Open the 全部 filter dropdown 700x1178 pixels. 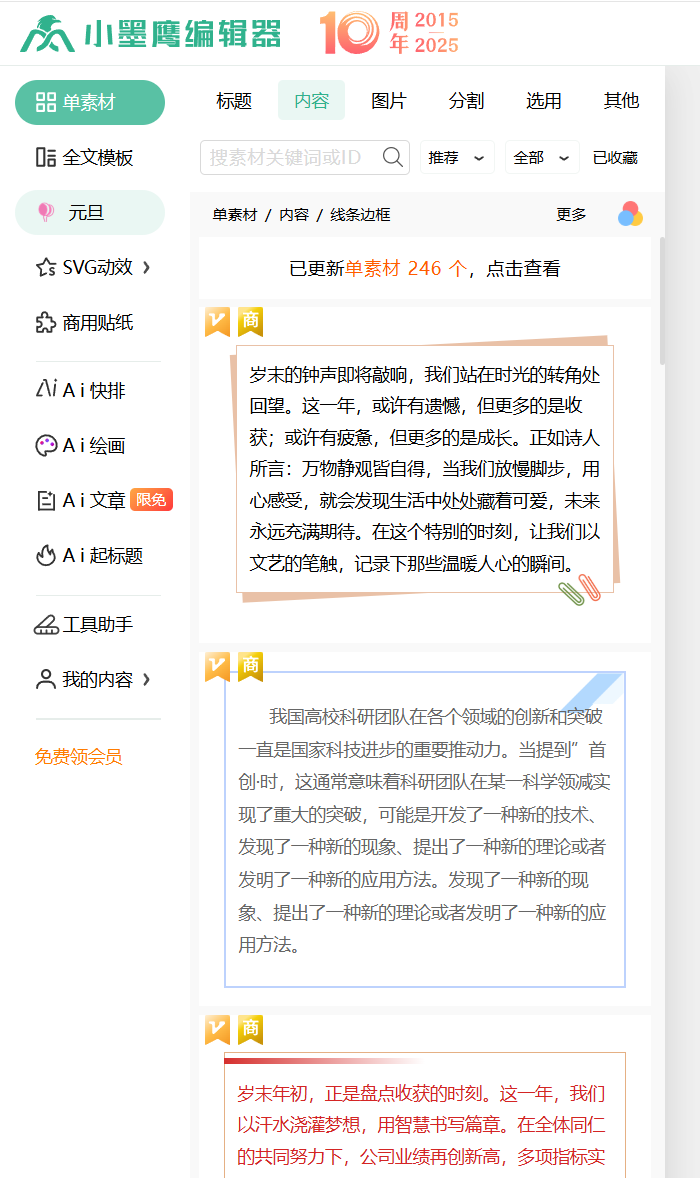540,158
